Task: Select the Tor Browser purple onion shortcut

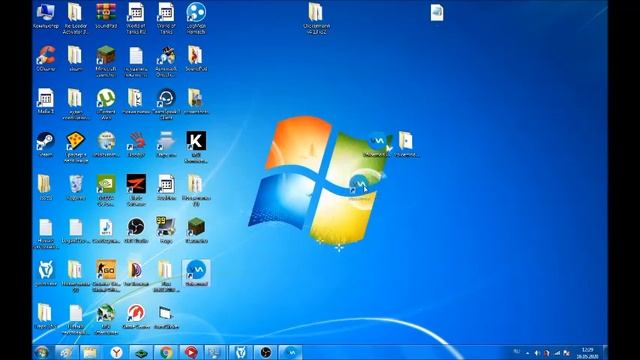Action: coord(136,271)
